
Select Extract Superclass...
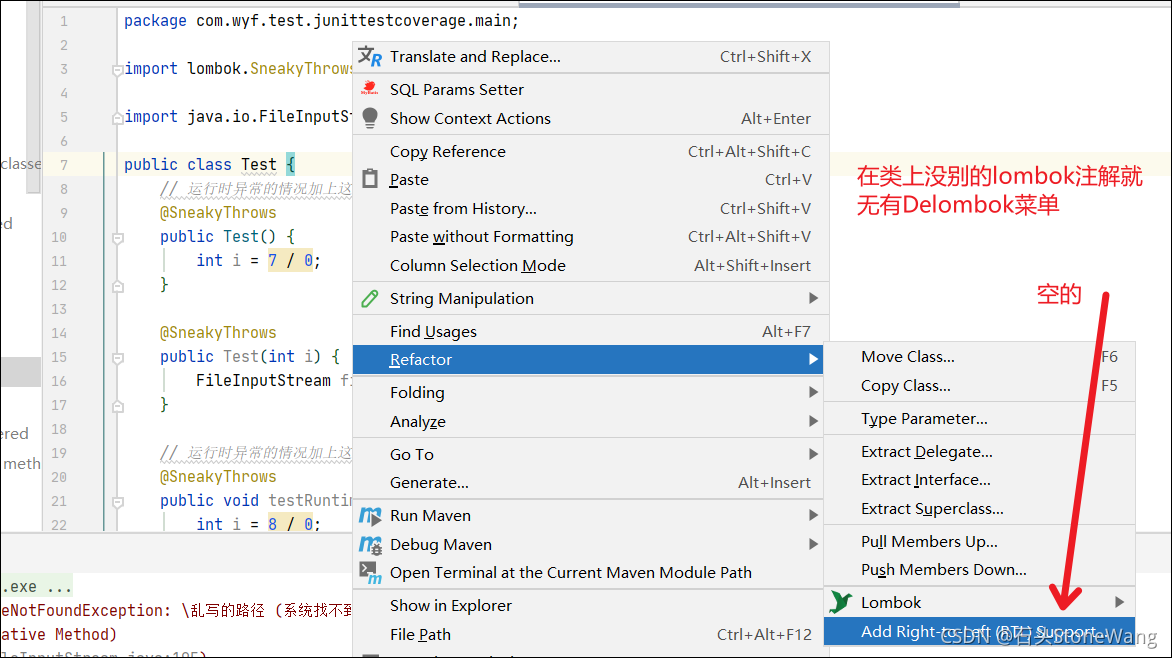[979, 508]
